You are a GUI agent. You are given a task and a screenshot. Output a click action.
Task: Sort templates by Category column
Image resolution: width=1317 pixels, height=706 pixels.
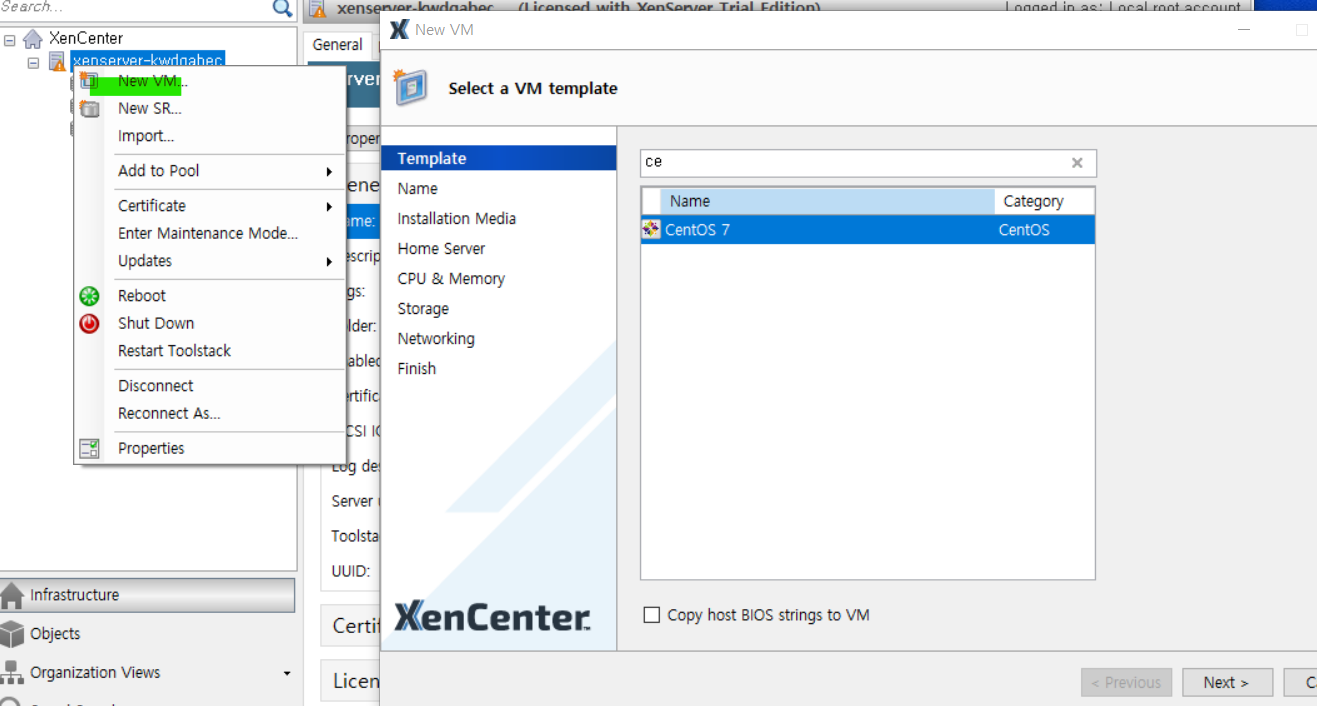point(1044,201)
